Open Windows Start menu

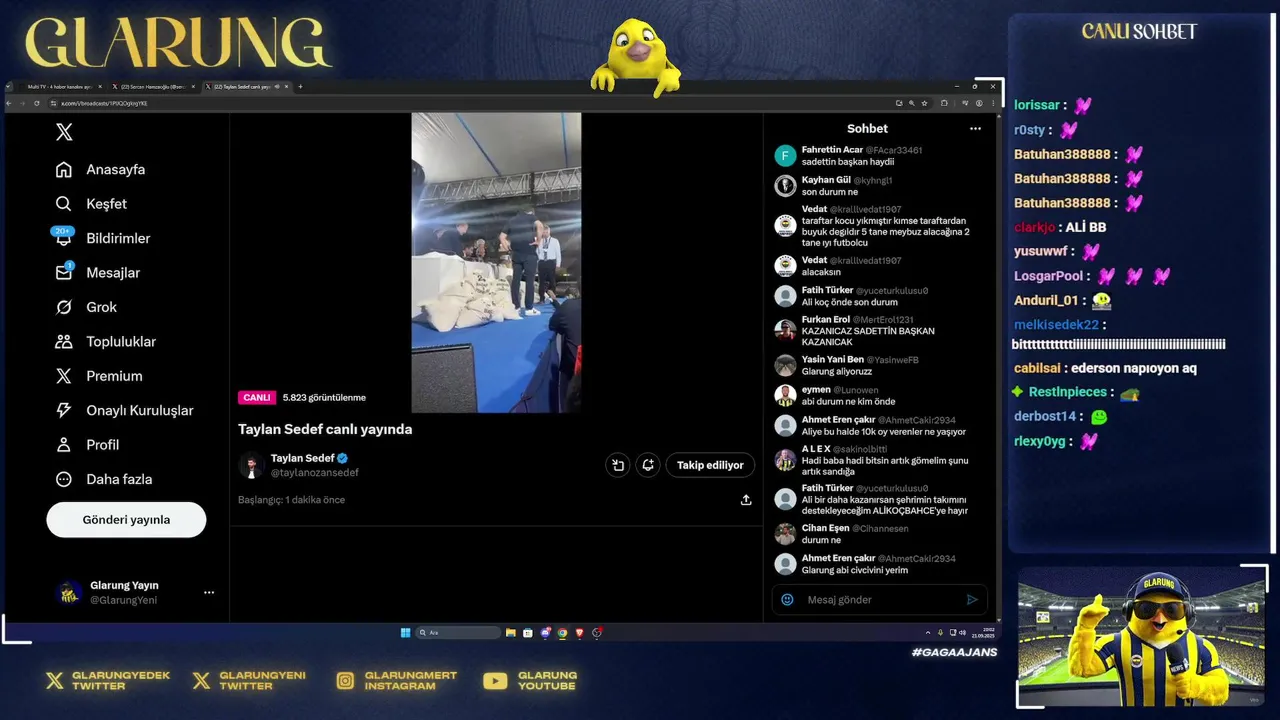[405, 633]
